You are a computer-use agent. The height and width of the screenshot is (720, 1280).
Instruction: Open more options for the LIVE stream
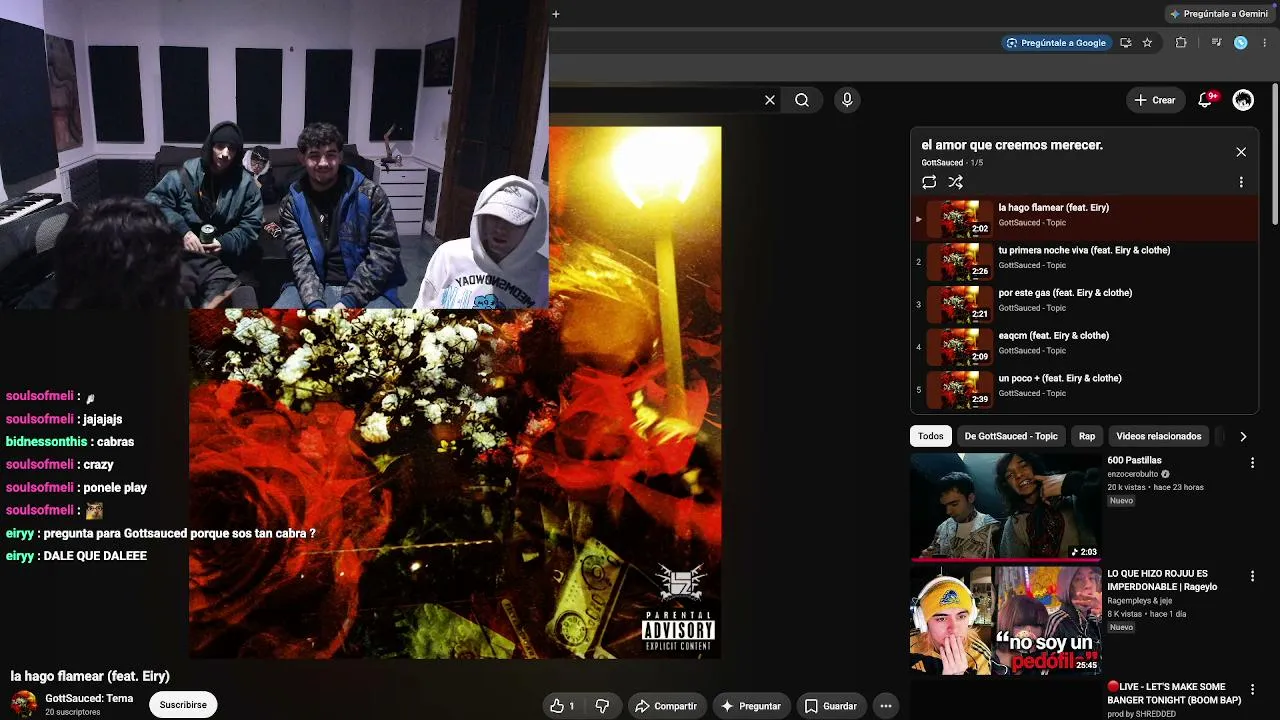pos(1252,690)
